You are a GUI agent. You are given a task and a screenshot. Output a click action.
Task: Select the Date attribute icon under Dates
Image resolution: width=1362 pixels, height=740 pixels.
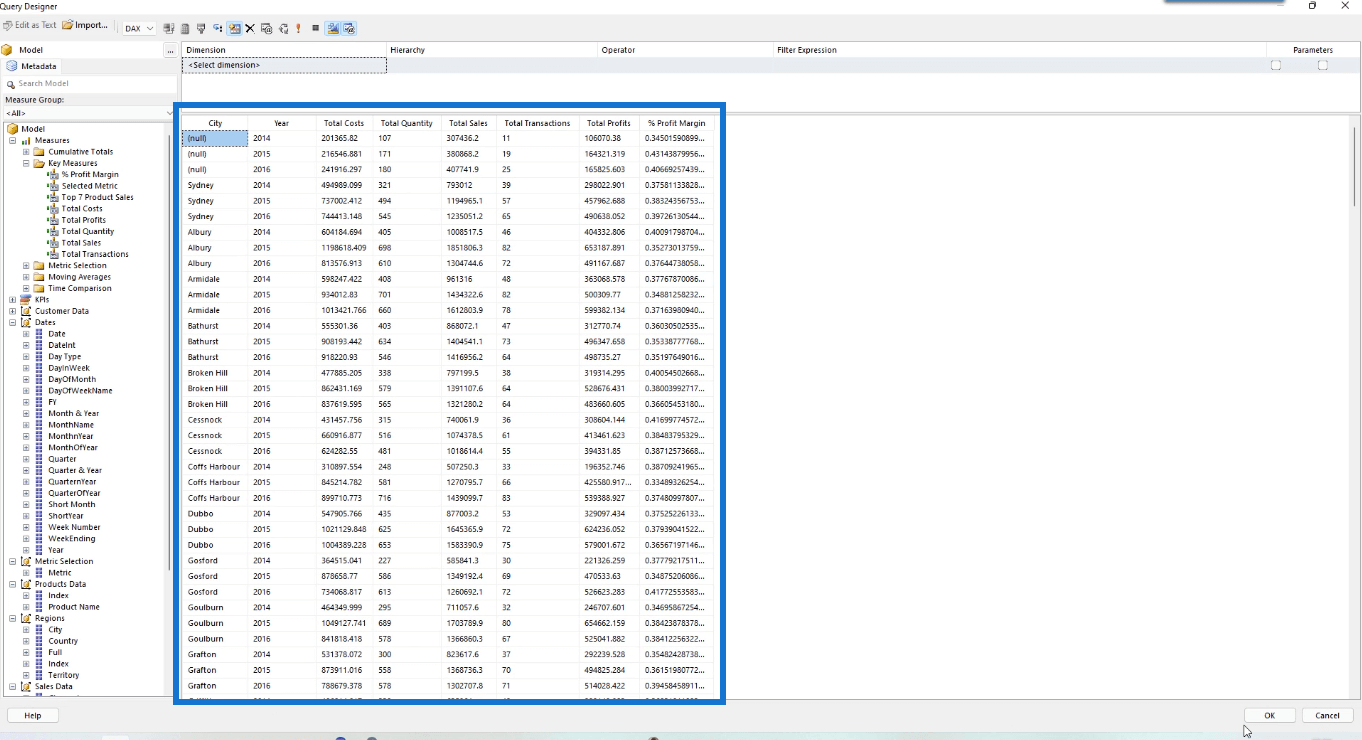click(x=39, y=334)
